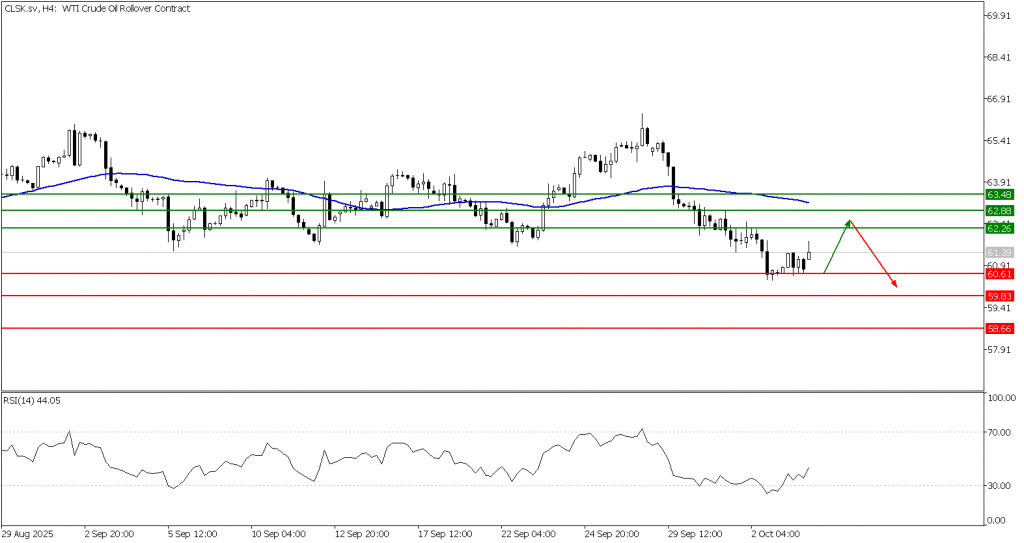Select the green upward forecast arrow
This screenshot has height=543, width=1024.
[x=837, y=246]
